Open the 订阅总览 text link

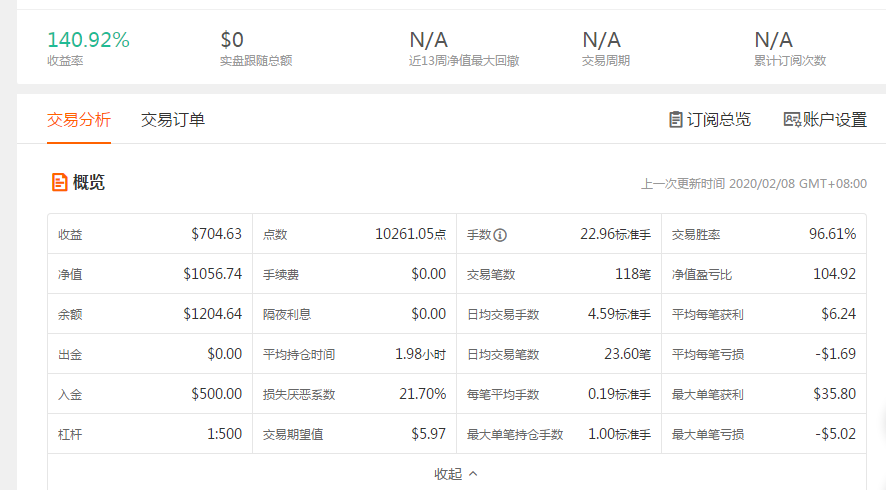click(x=718, y=120)
